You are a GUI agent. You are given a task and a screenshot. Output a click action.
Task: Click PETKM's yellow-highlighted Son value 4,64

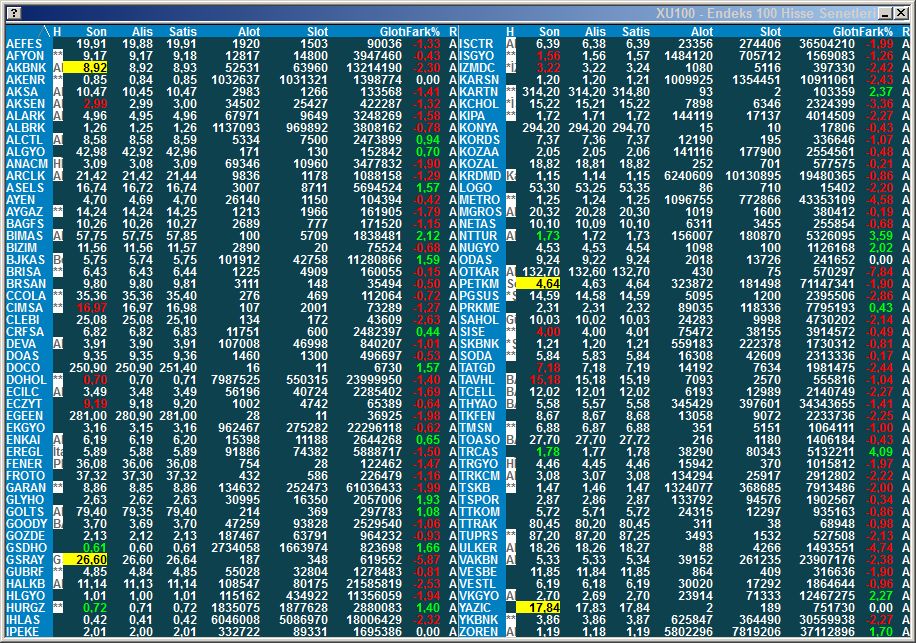click(539, 284)
